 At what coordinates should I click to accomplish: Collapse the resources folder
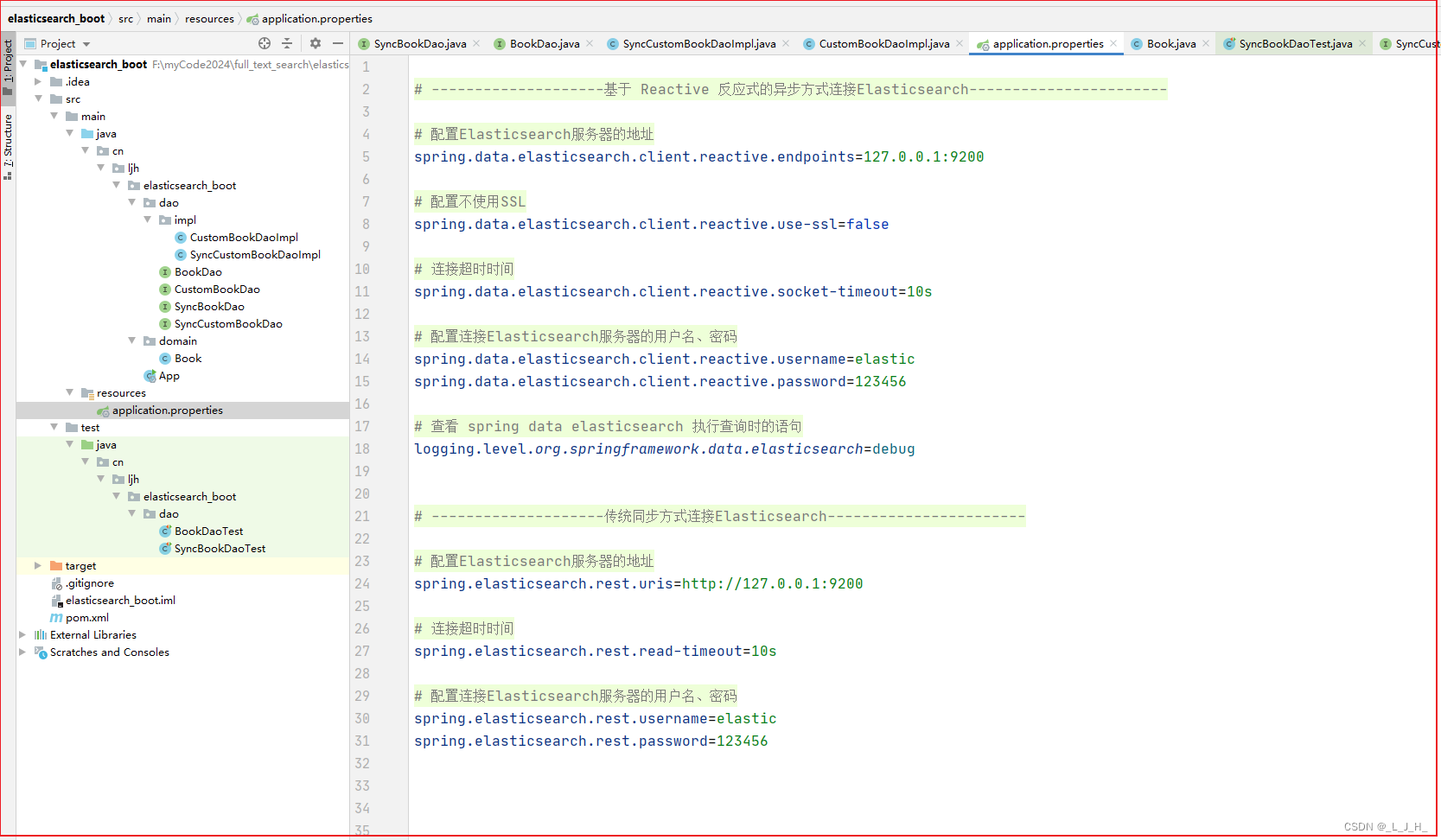pos(69,392)
